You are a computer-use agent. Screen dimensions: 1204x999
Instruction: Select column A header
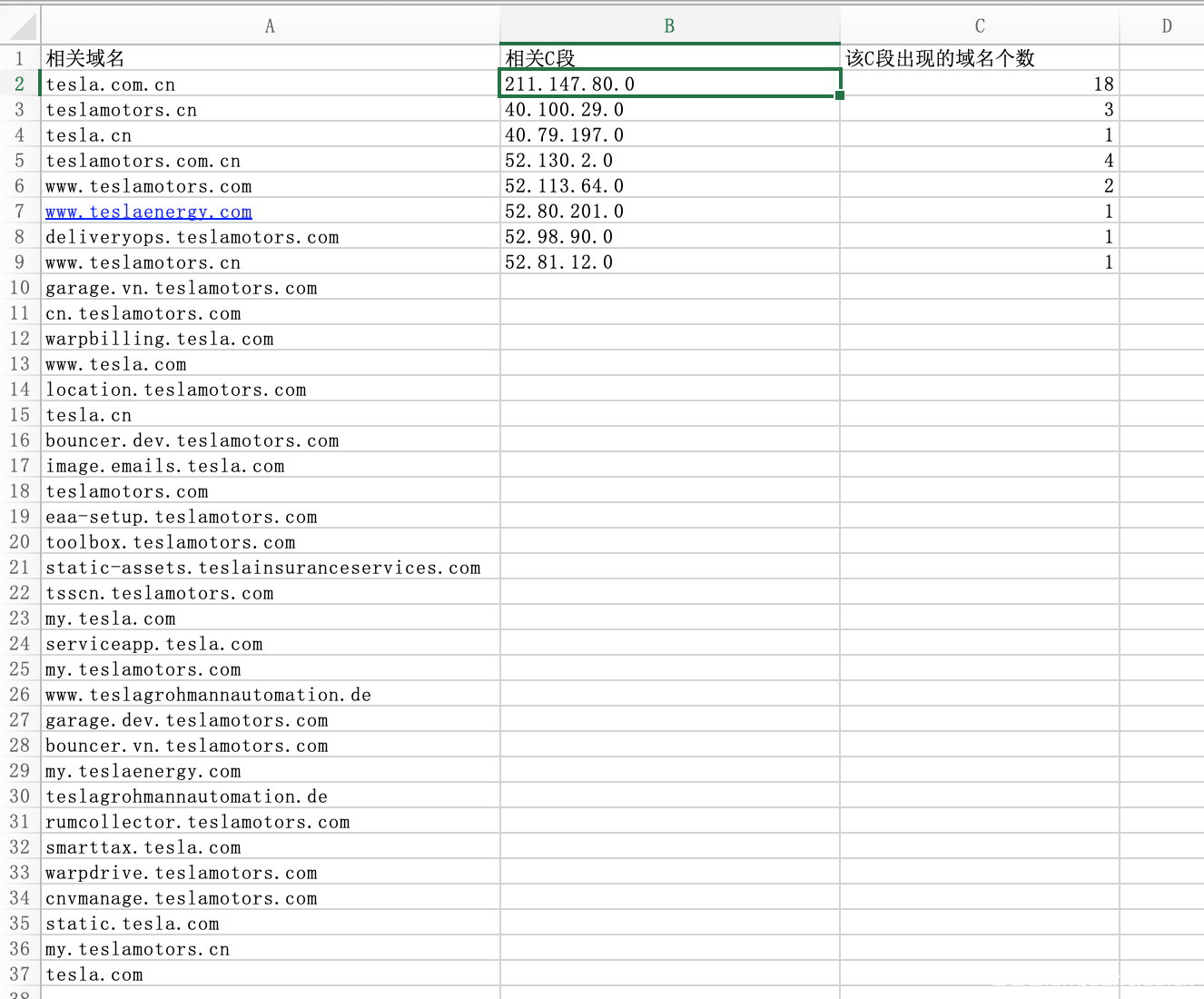tap(270, 26)
